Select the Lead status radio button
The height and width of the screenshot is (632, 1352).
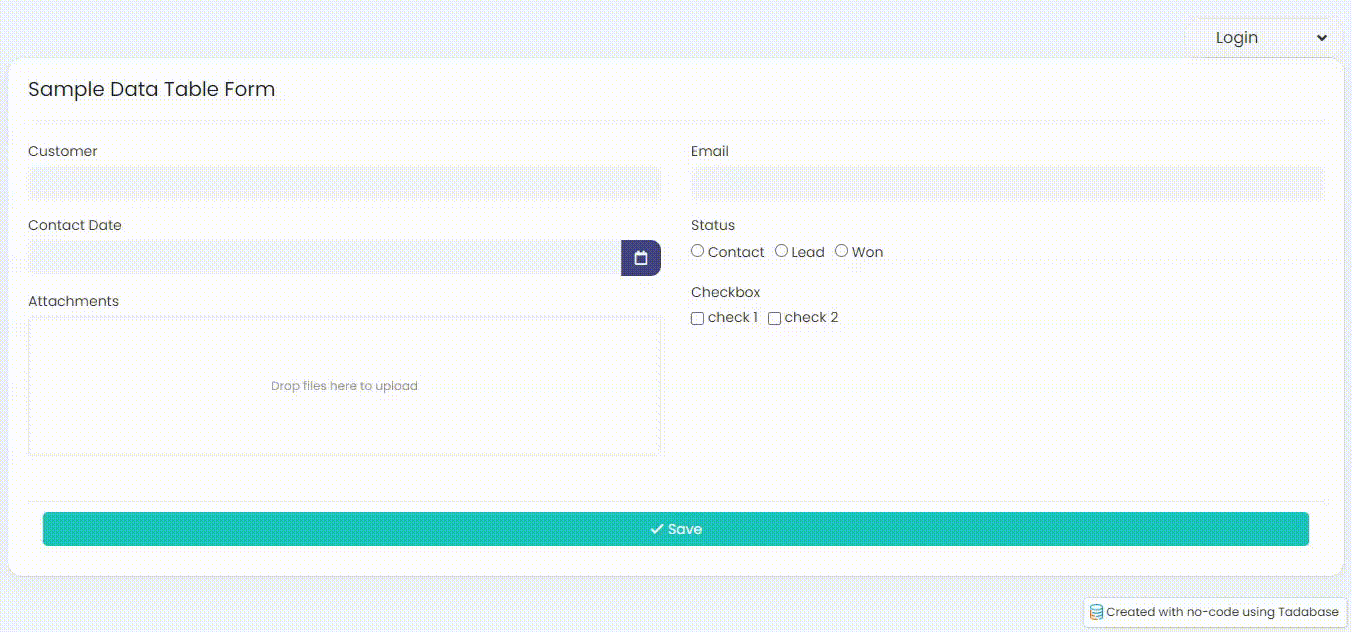click(x=782, y=251)
